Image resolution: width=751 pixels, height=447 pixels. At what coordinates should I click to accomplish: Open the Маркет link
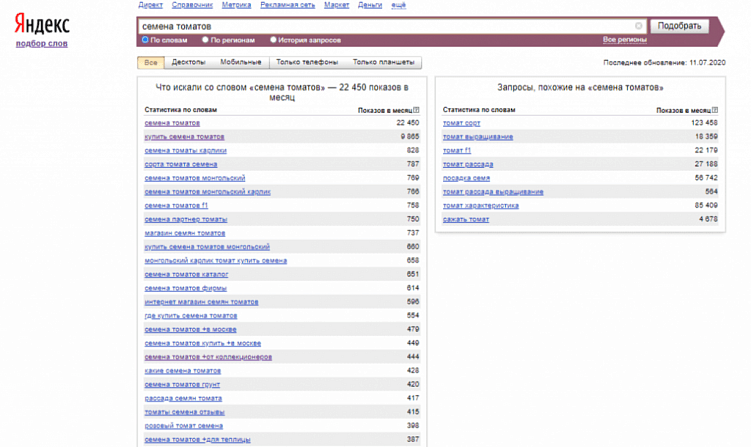point(336,5)
